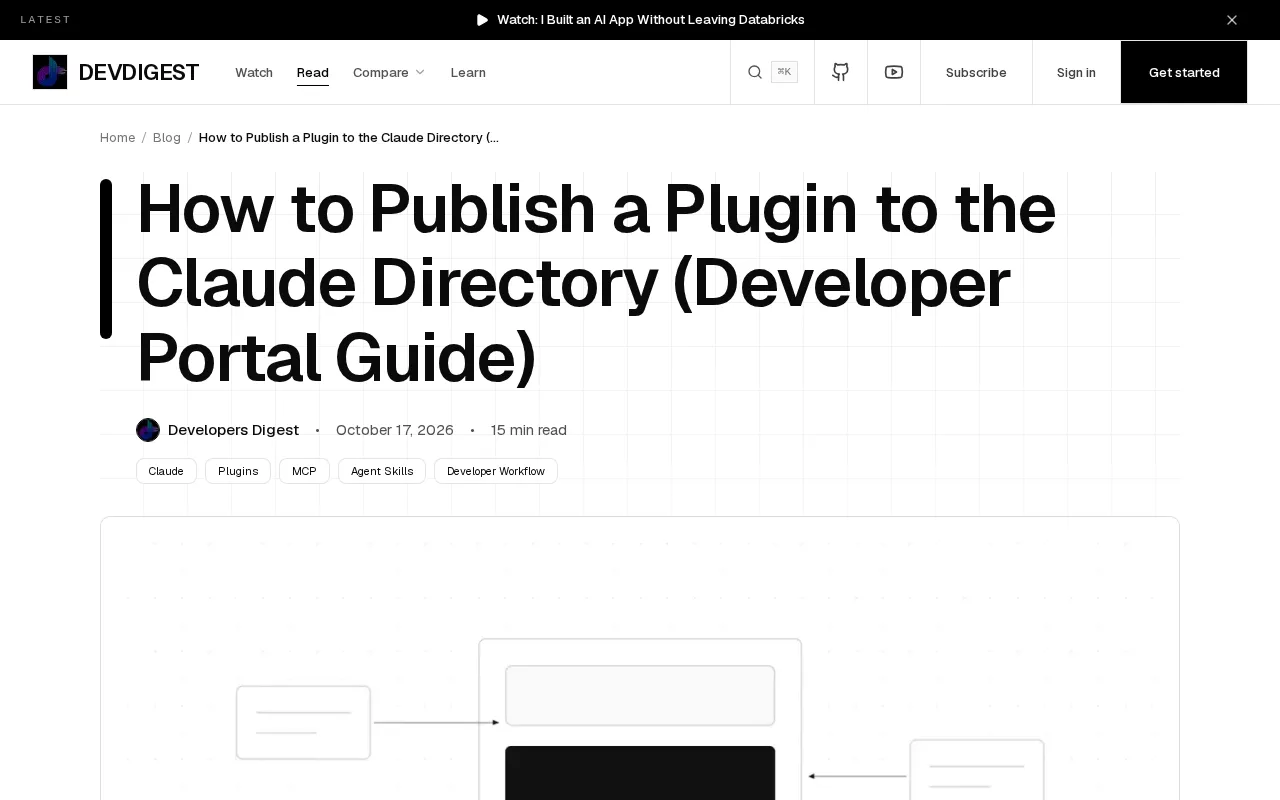Open the Read nav item
This screenshot has width=1280, height=800.
click(313, 72)
